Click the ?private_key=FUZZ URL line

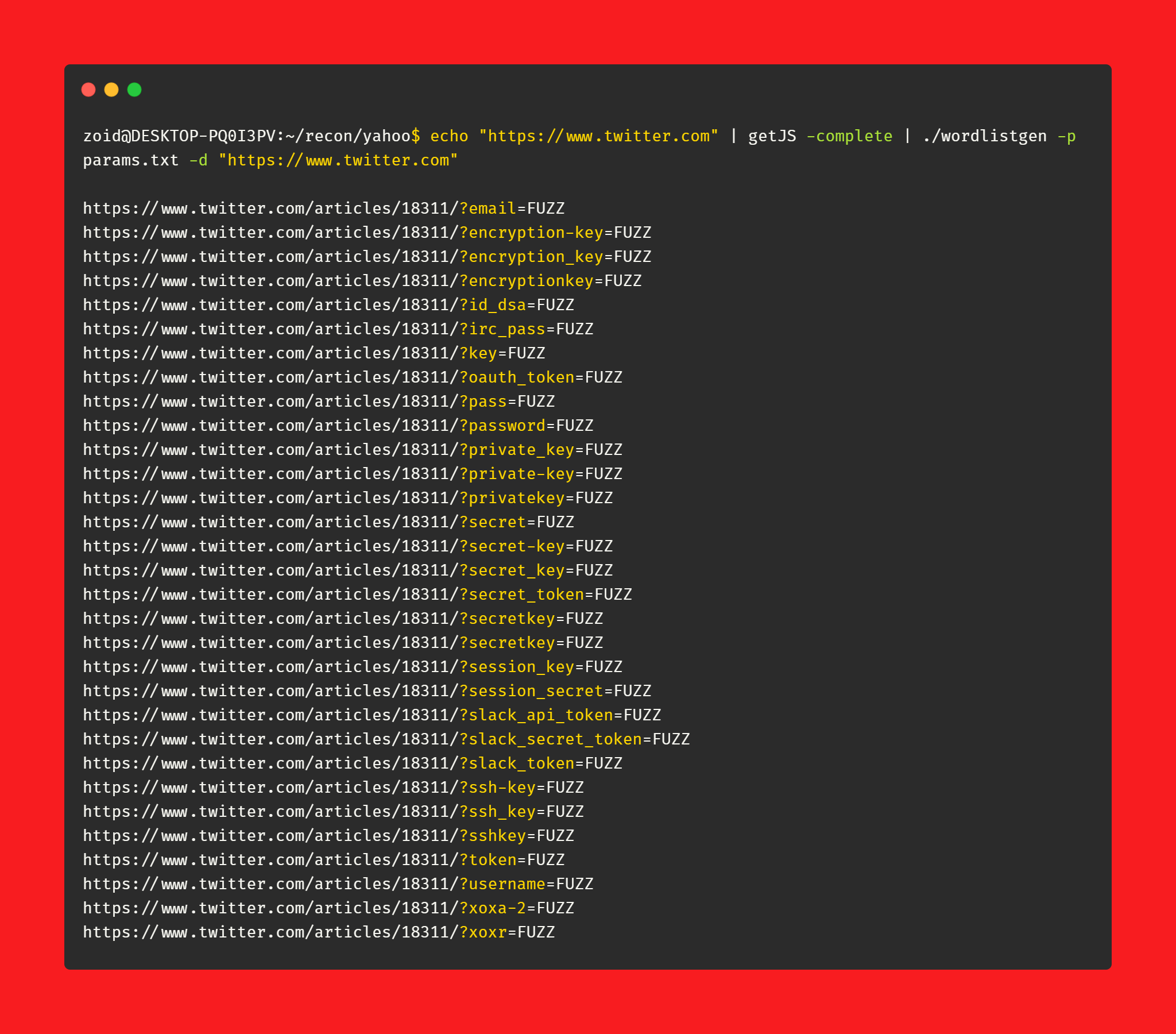click(x=353, y=450)
